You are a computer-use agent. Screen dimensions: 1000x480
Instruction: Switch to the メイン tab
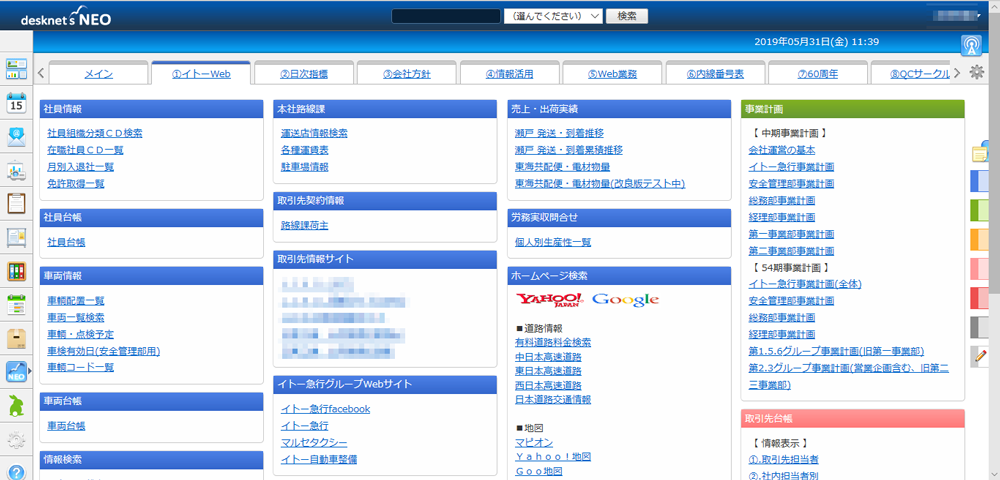click(98, 74)
